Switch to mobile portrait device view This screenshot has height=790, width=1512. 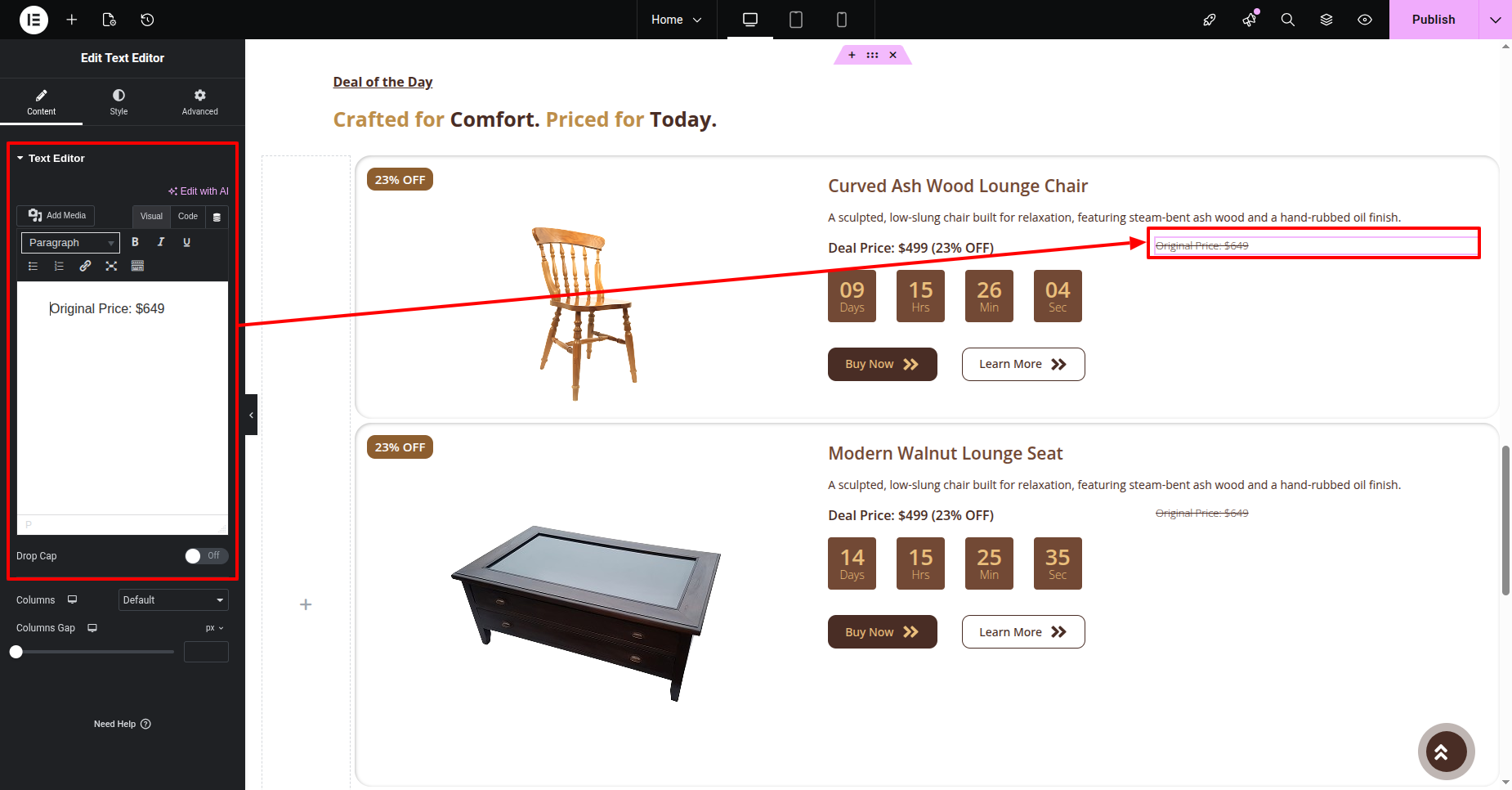tap(842, 20)
